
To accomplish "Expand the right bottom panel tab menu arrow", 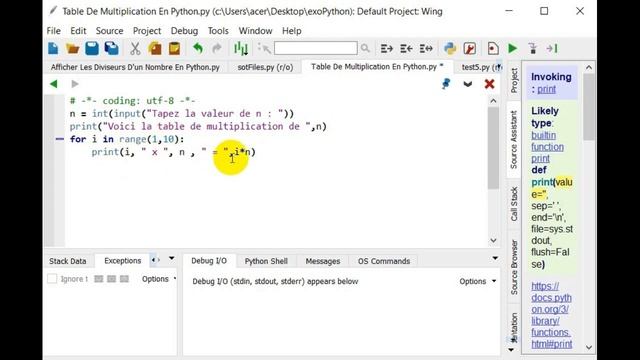I will [x=495, y=258].
